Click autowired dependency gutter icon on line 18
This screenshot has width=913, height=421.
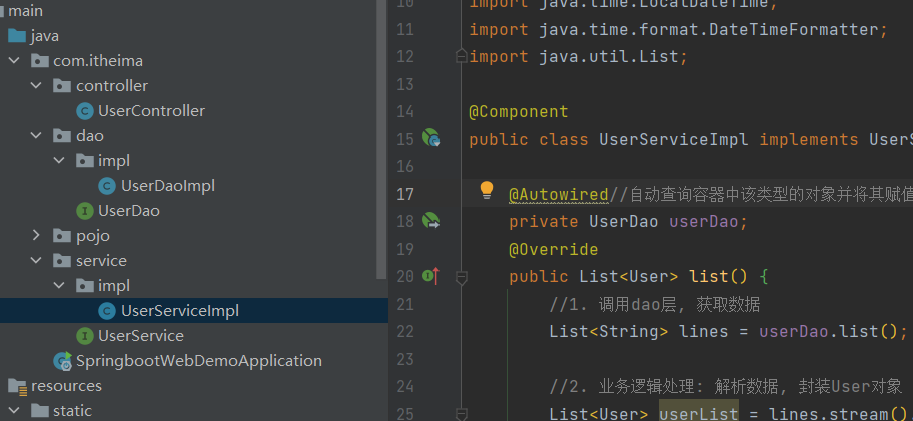point(430,221)
